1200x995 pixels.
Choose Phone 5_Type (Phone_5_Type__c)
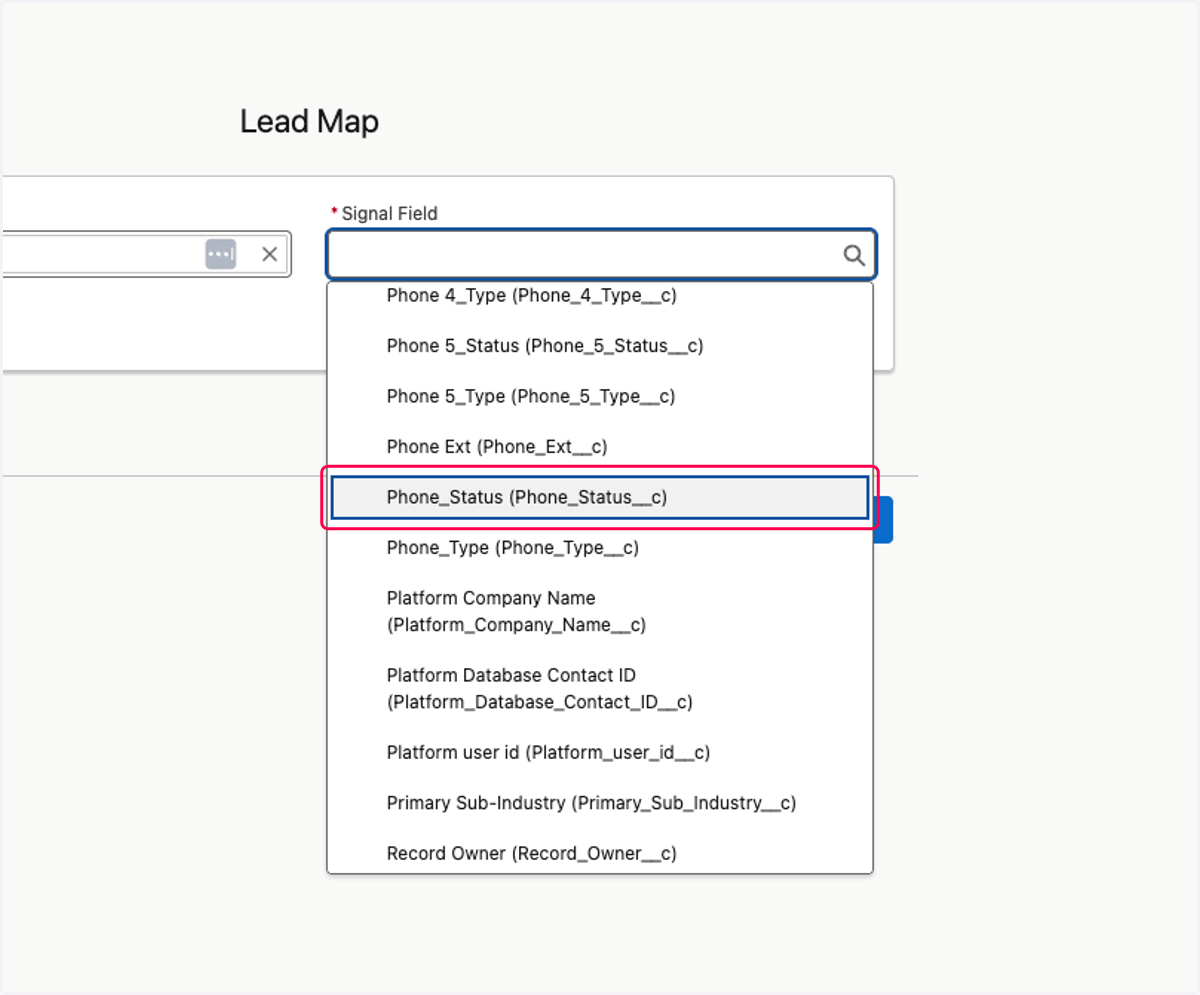point(600,396)
